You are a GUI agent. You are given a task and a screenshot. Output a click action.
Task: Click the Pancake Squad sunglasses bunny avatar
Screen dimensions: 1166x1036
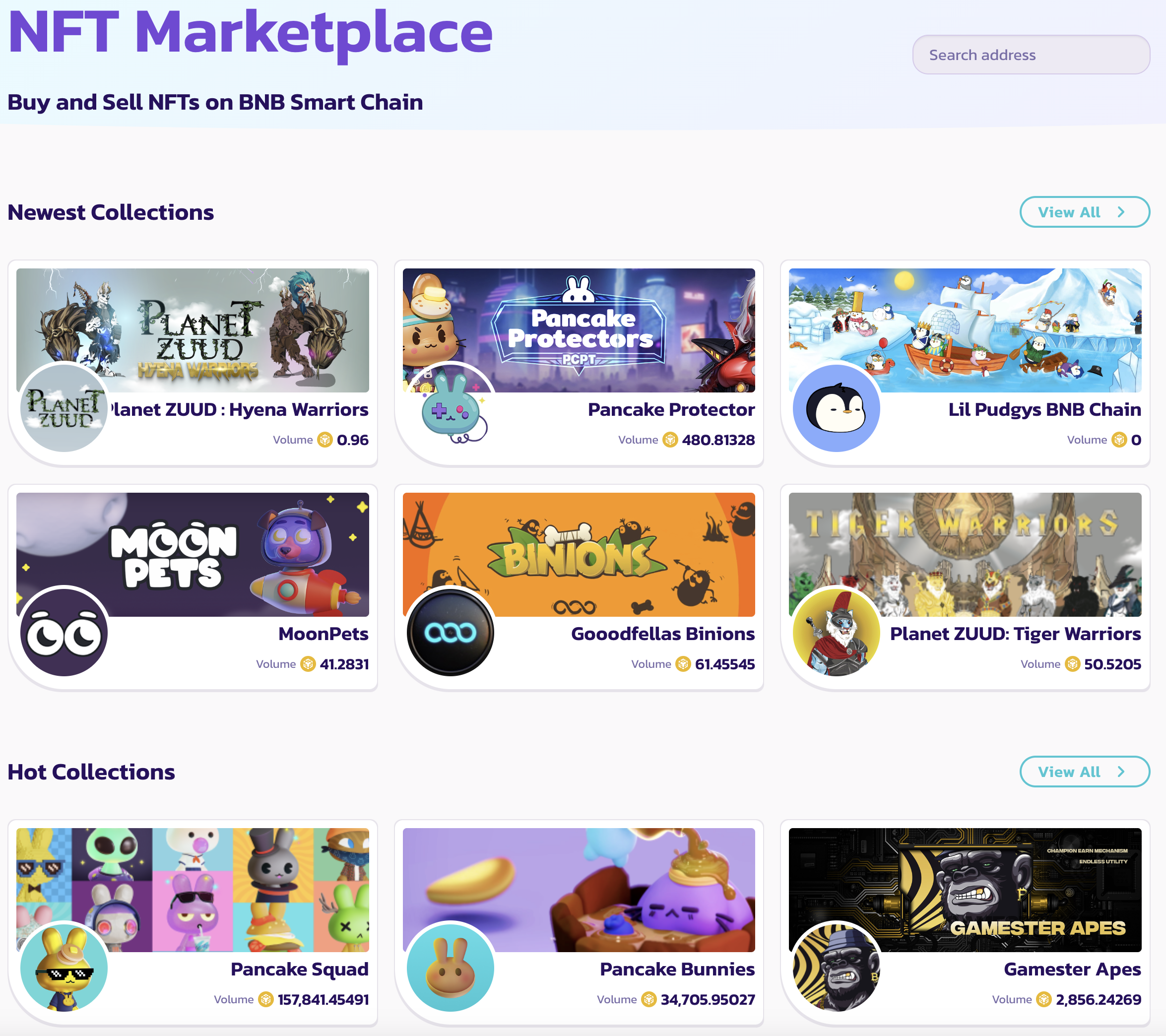[64, 968]
